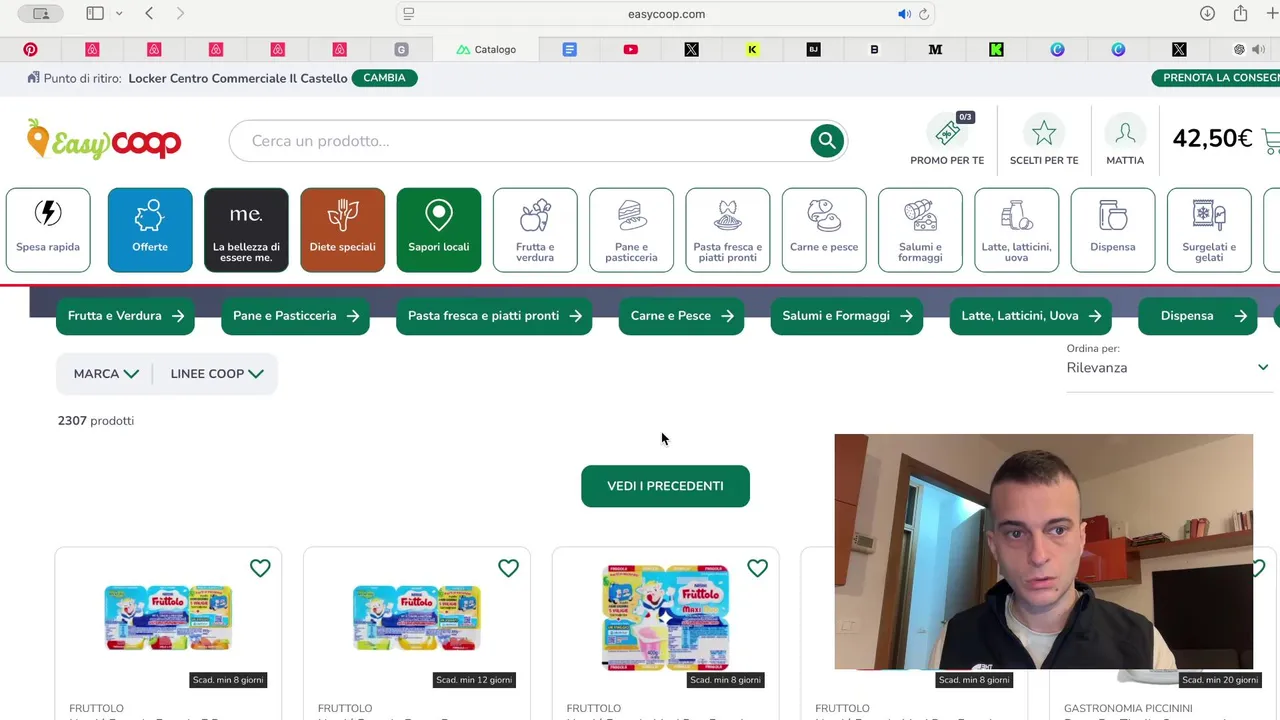Mute the tab audio speaker icon
The height and width of the screenshot is (720, 1280).
(x=904, y=14)
